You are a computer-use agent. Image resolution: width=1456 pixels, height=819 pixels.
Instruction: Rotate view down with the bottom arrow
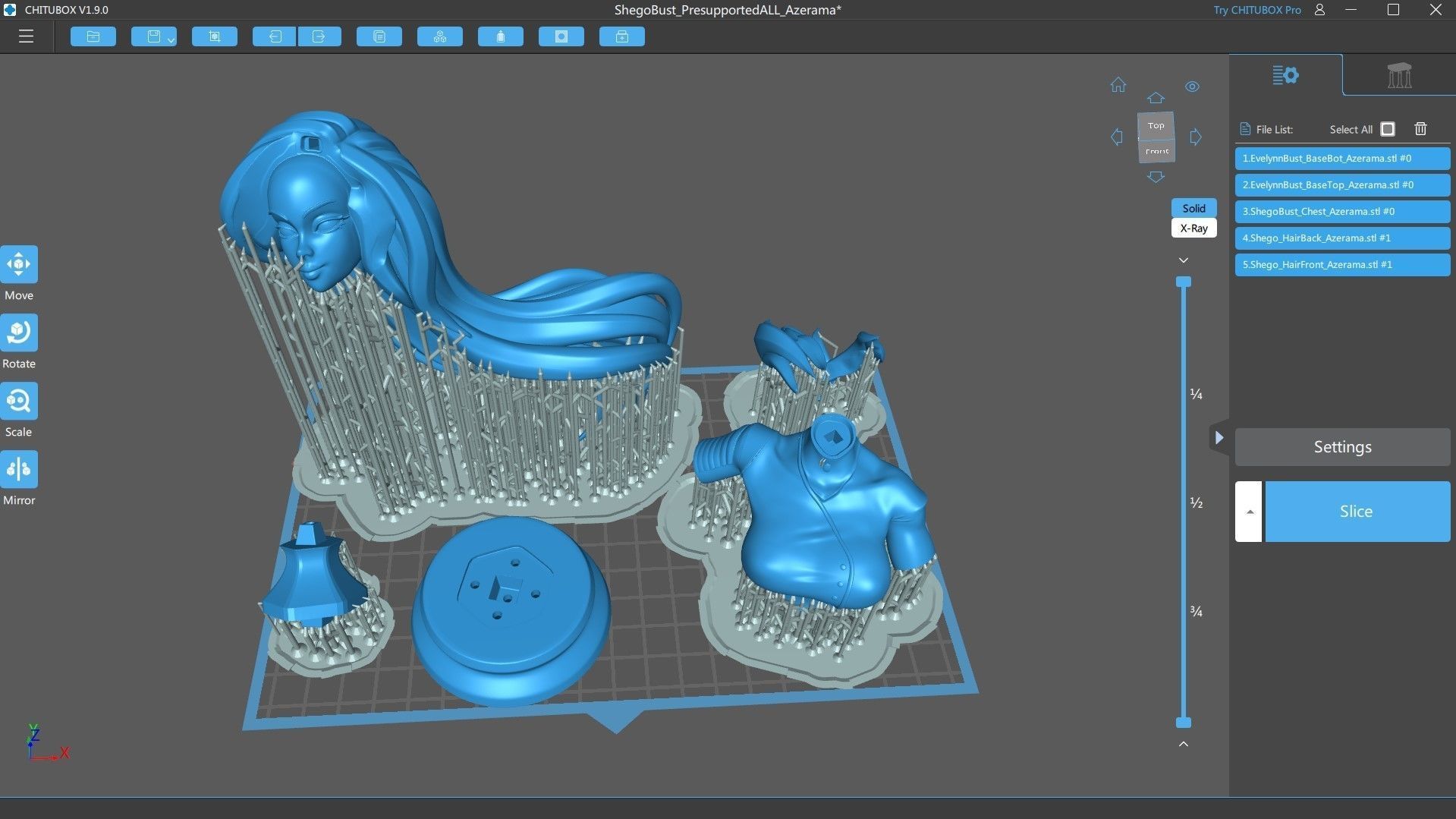(1156, 177)
